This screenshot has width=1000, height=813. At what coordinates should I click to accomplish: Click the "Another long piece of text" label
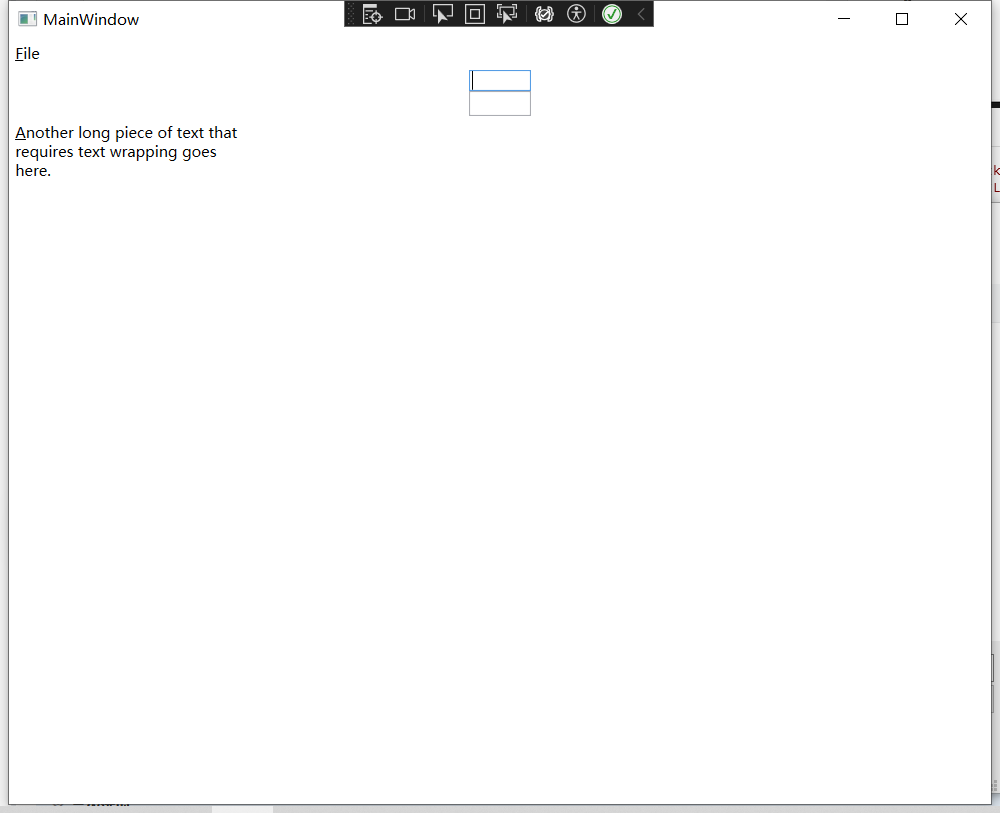click(126, 152)
